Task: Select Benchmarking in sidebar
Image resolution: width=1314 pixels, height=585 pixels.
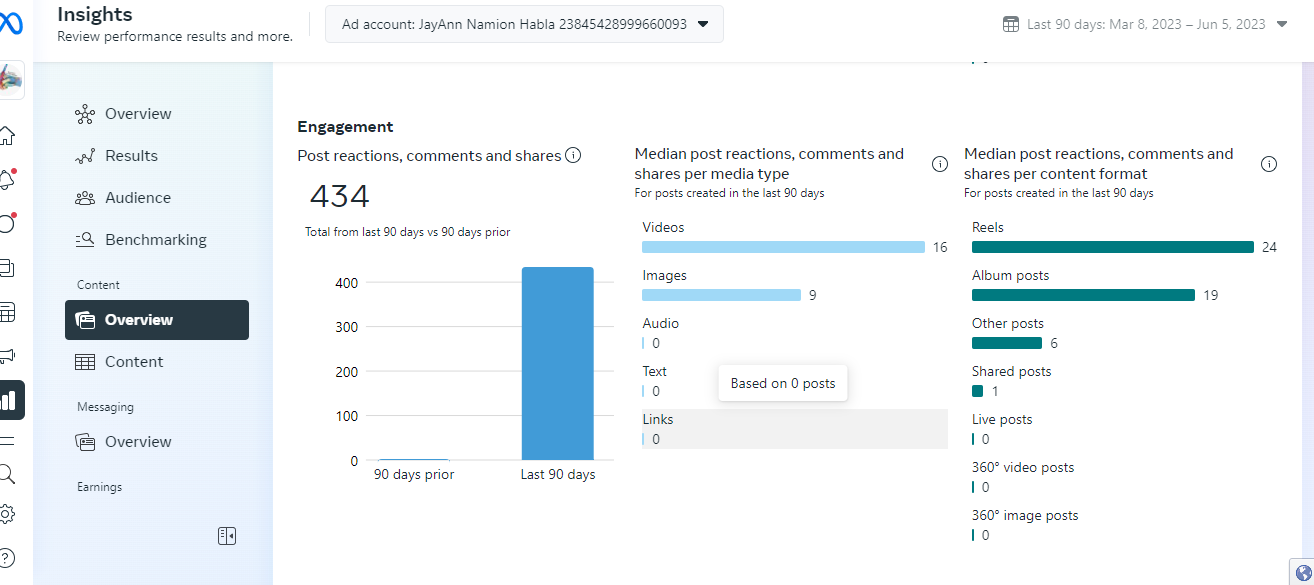Action: [x=155, y=240]
